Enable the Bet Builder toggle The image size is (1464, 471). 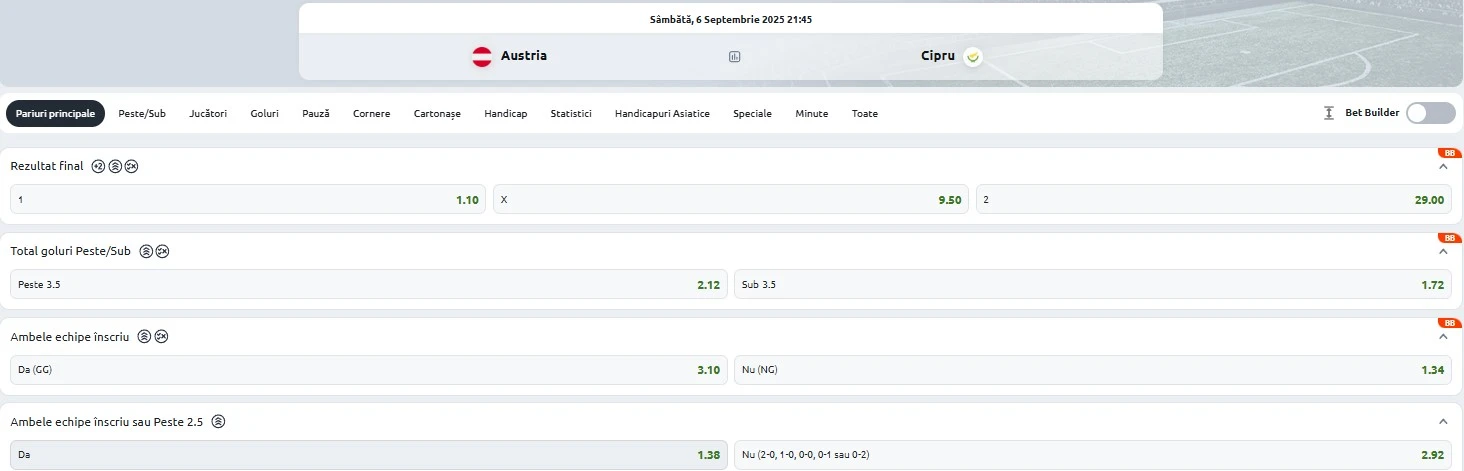(x=1431, y=113)
